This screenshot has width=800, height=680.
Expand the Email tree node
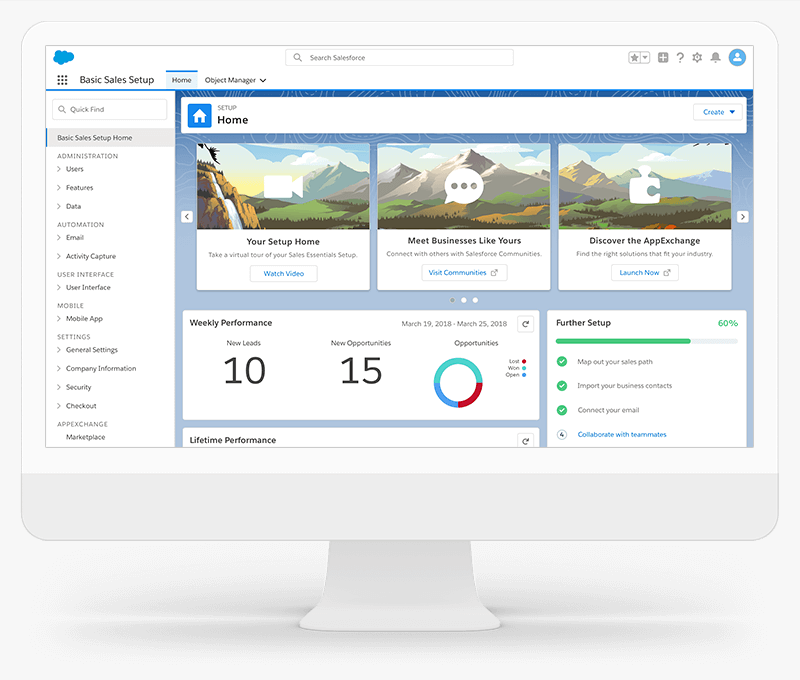59,238
